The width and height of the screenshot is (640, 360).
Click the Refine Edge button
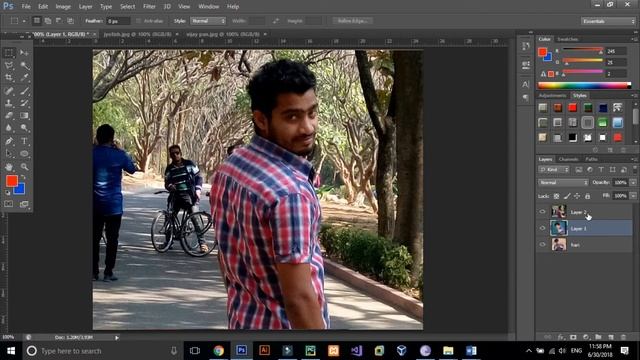tap(352, 21)
